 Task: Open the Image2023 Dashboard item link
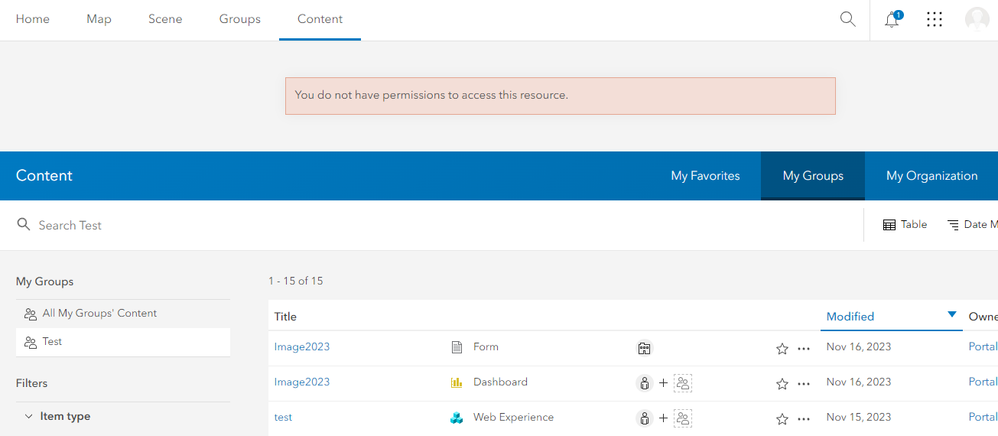(302, 382)
